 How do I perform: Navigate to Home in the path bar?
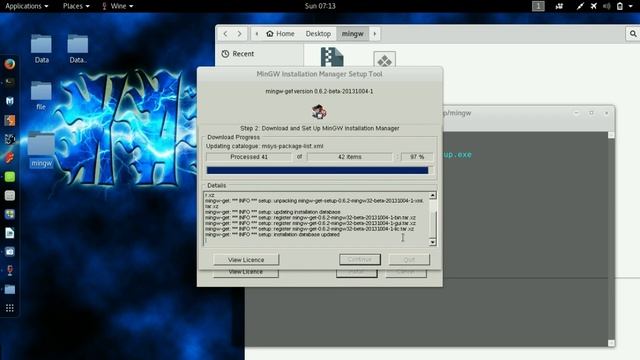[280, 34]
